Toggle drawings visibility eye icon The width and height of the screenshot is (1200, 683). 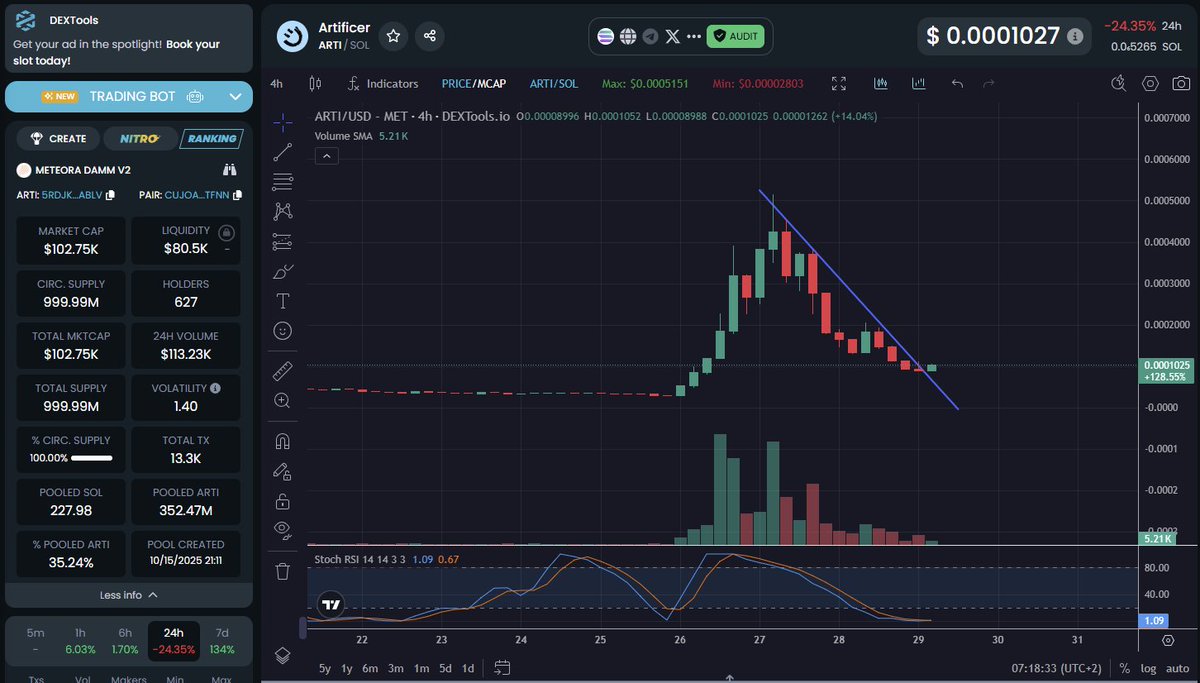coord(283,528)
